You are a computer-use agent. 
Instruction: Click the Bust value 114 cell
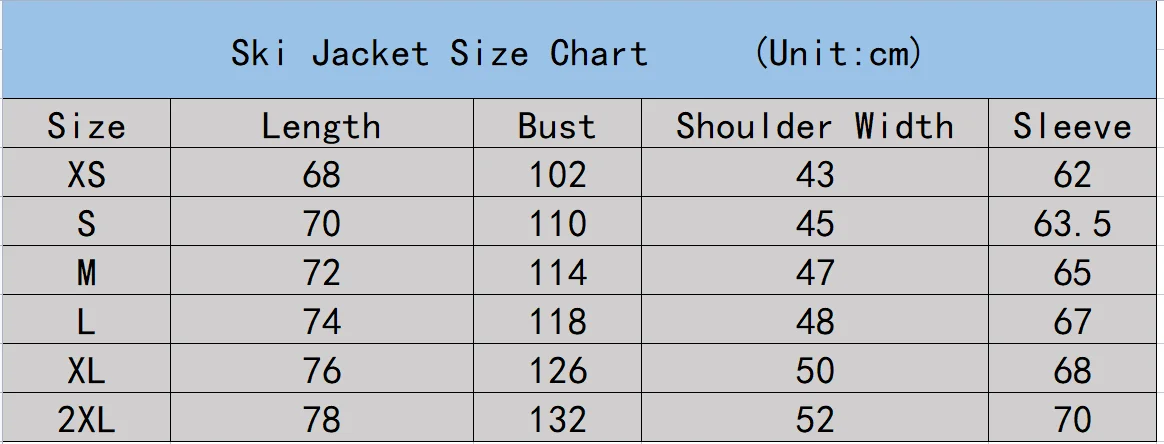556,273
